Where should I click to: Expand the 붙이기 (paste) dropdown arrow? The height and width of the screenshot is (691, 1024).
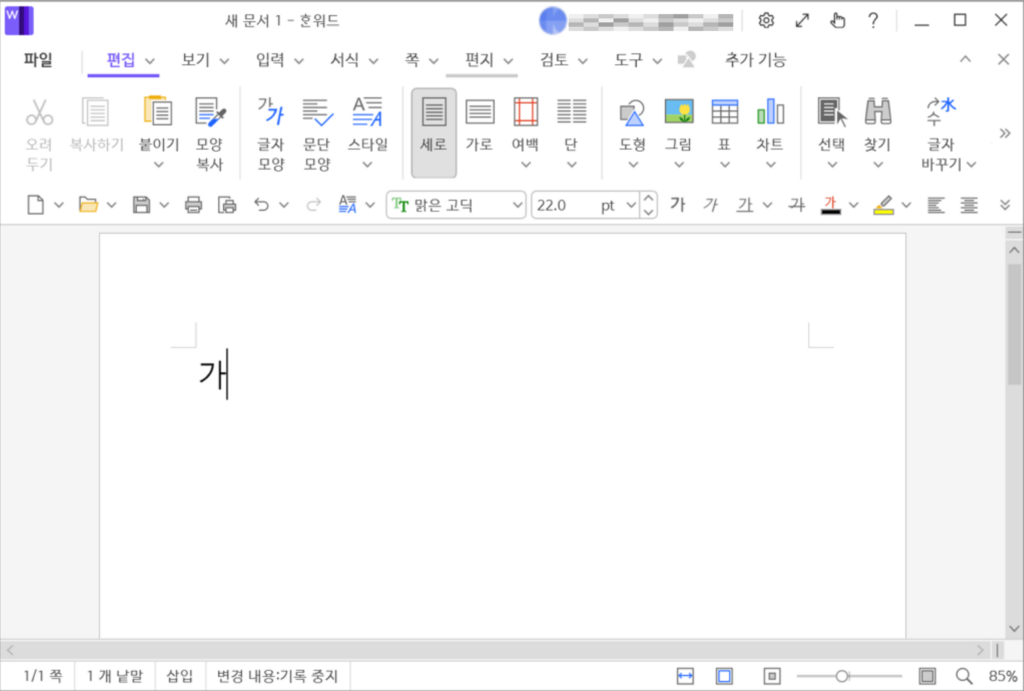(158, 165)
